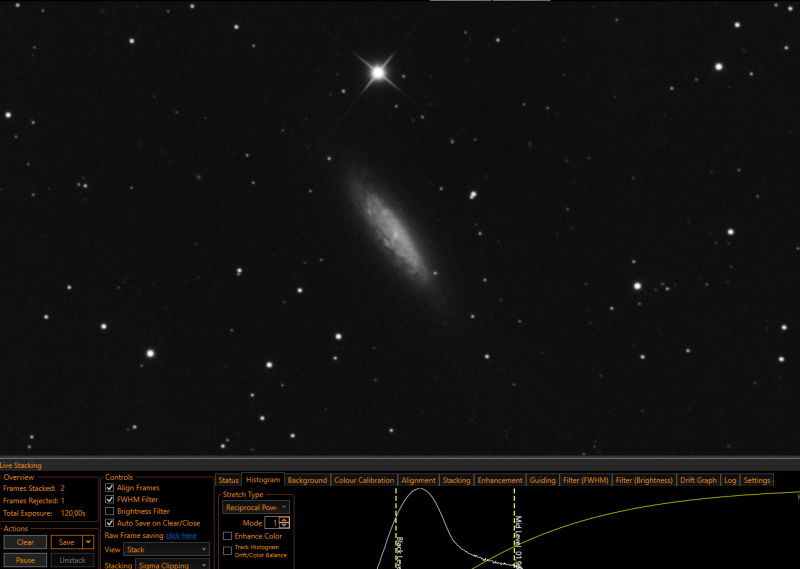The height and width of the screenshot is (569, 800).
Task: Open the Guiding tab
Action: point(542,480)
